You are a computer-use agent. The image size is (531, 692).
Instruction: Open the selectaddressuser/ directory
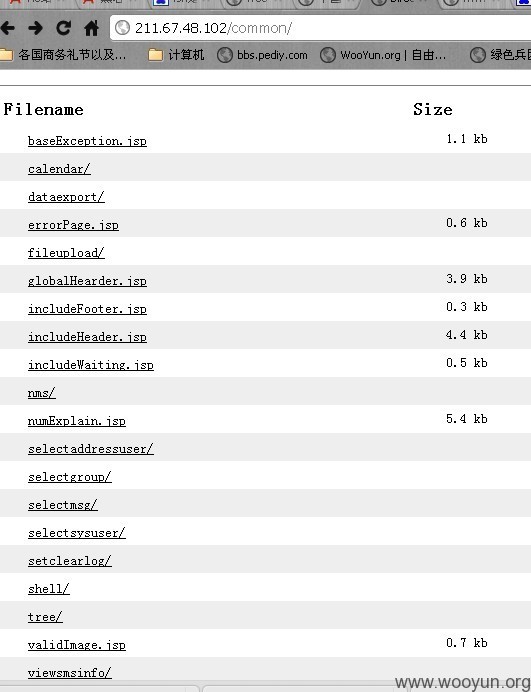91,449
